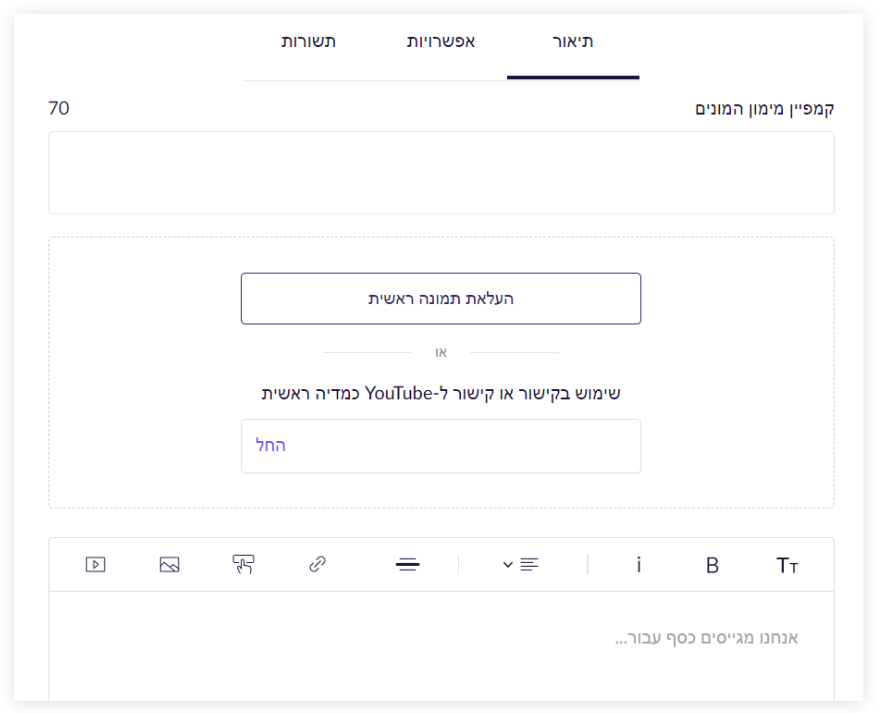Click the insert video icon
Viewport: 880px width, 713px height.
click(x=95, y=565)
